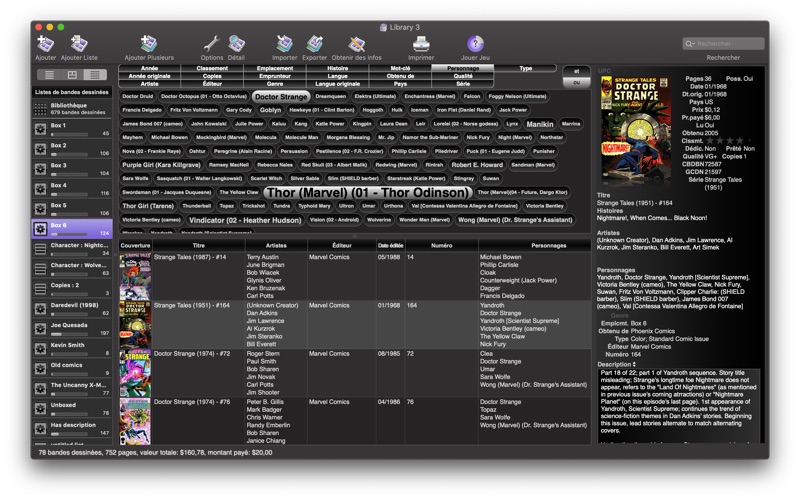Screen dimensions: 800x500
Task: Click the Exporter toolbar icon
Action: pos(314,44)
